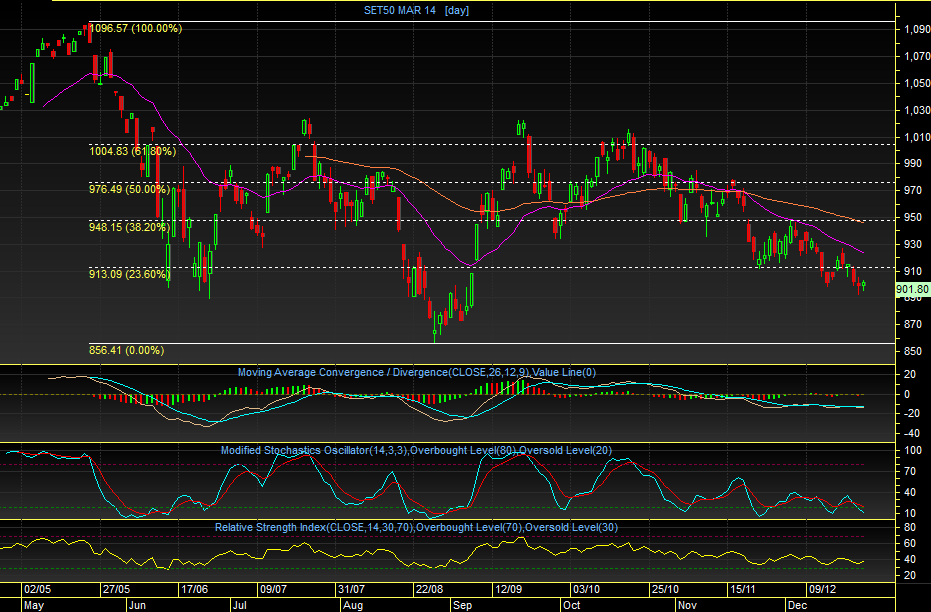The width and height of the screenshot is (931, 612).
Task: Select the 15/11 date marker
Action: point(743,589)
